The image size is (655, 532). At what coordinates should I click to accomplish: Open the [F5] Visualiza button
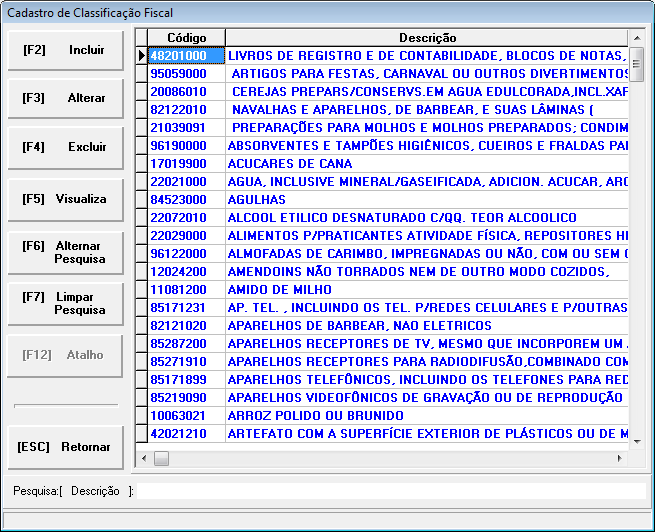click(64, 199)
